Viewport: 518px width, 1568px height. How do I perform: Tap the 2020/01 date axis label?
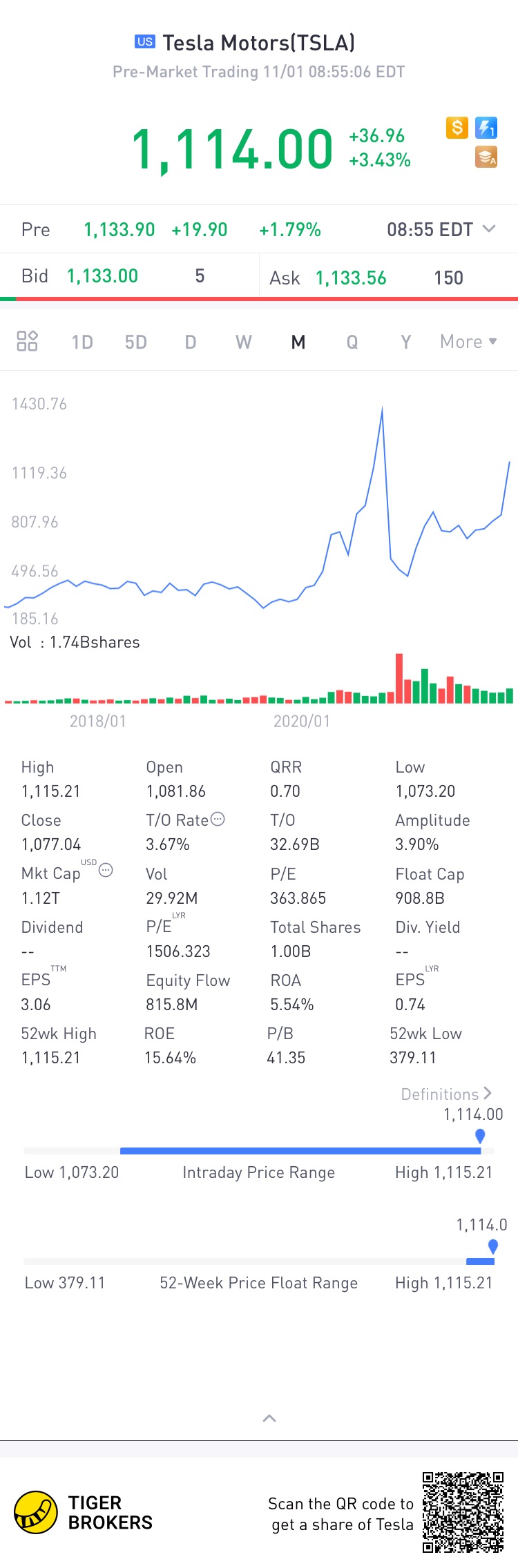pos(302,721)
